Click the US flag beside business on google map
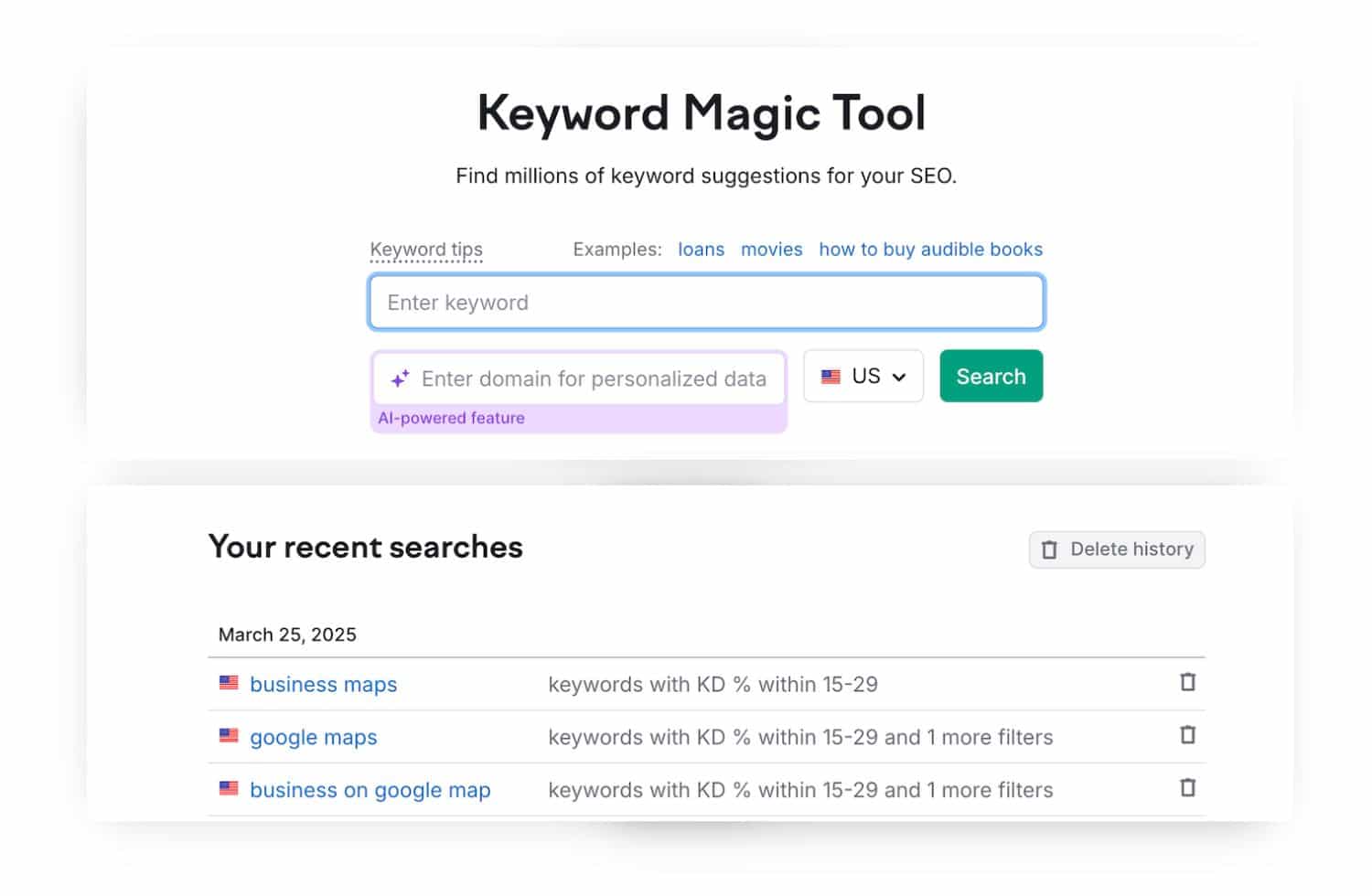 click(x=229, y=788)
